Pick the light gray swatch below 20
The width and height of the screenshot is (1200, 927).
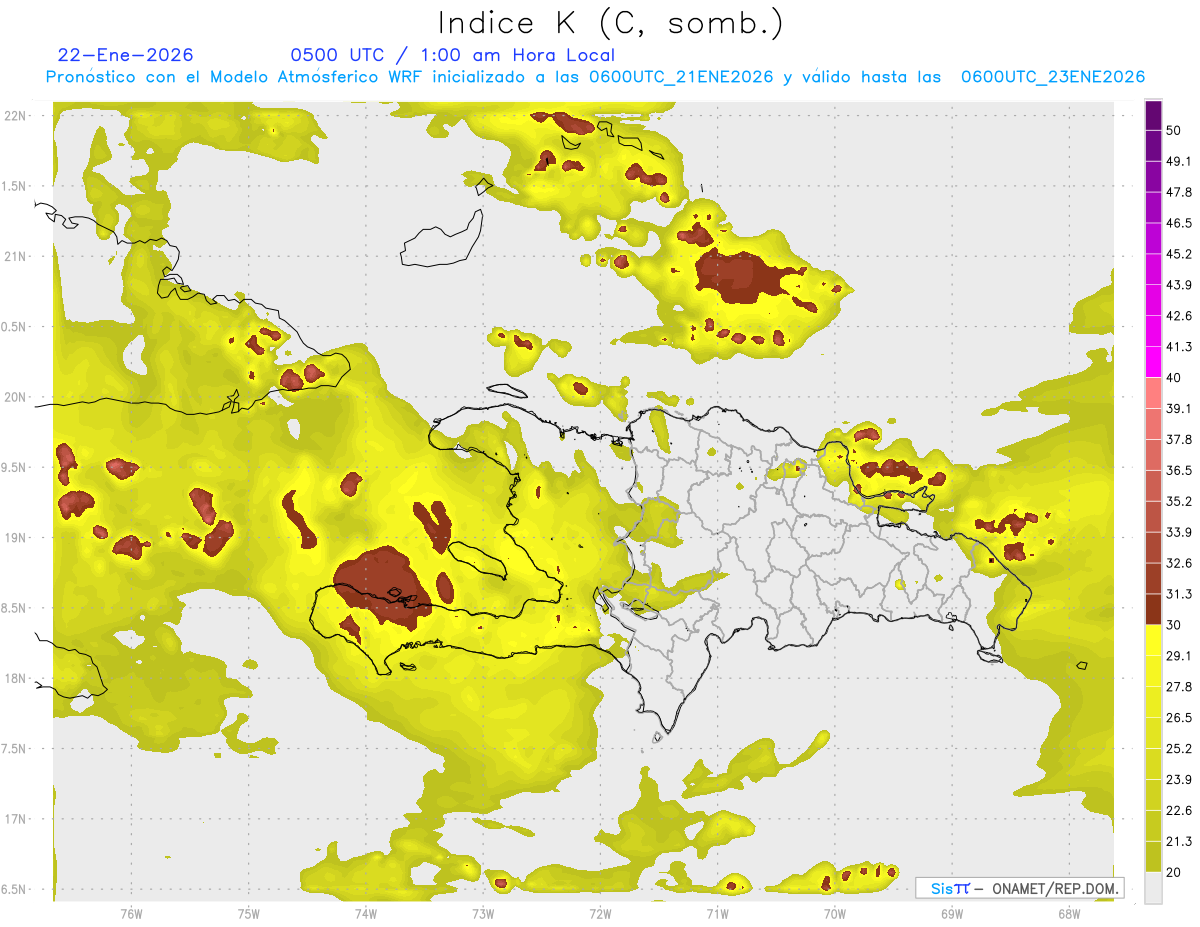(x=1153, y=888)
